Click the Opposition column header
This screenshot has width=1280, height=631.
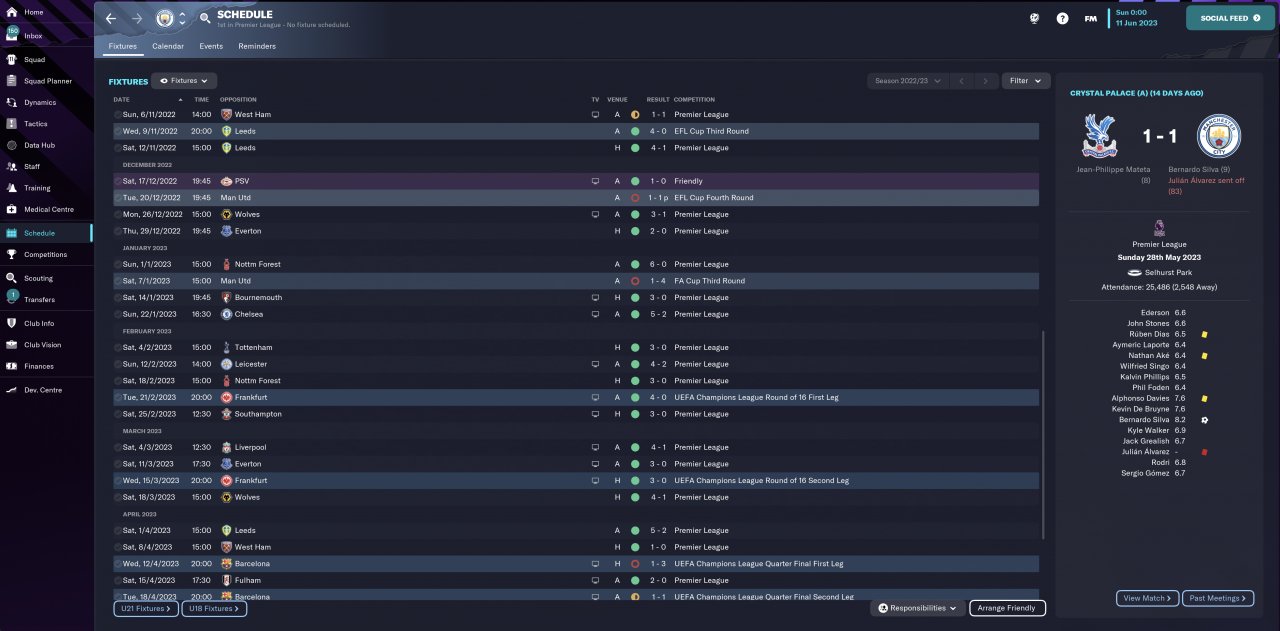click(x=238, y=99)
